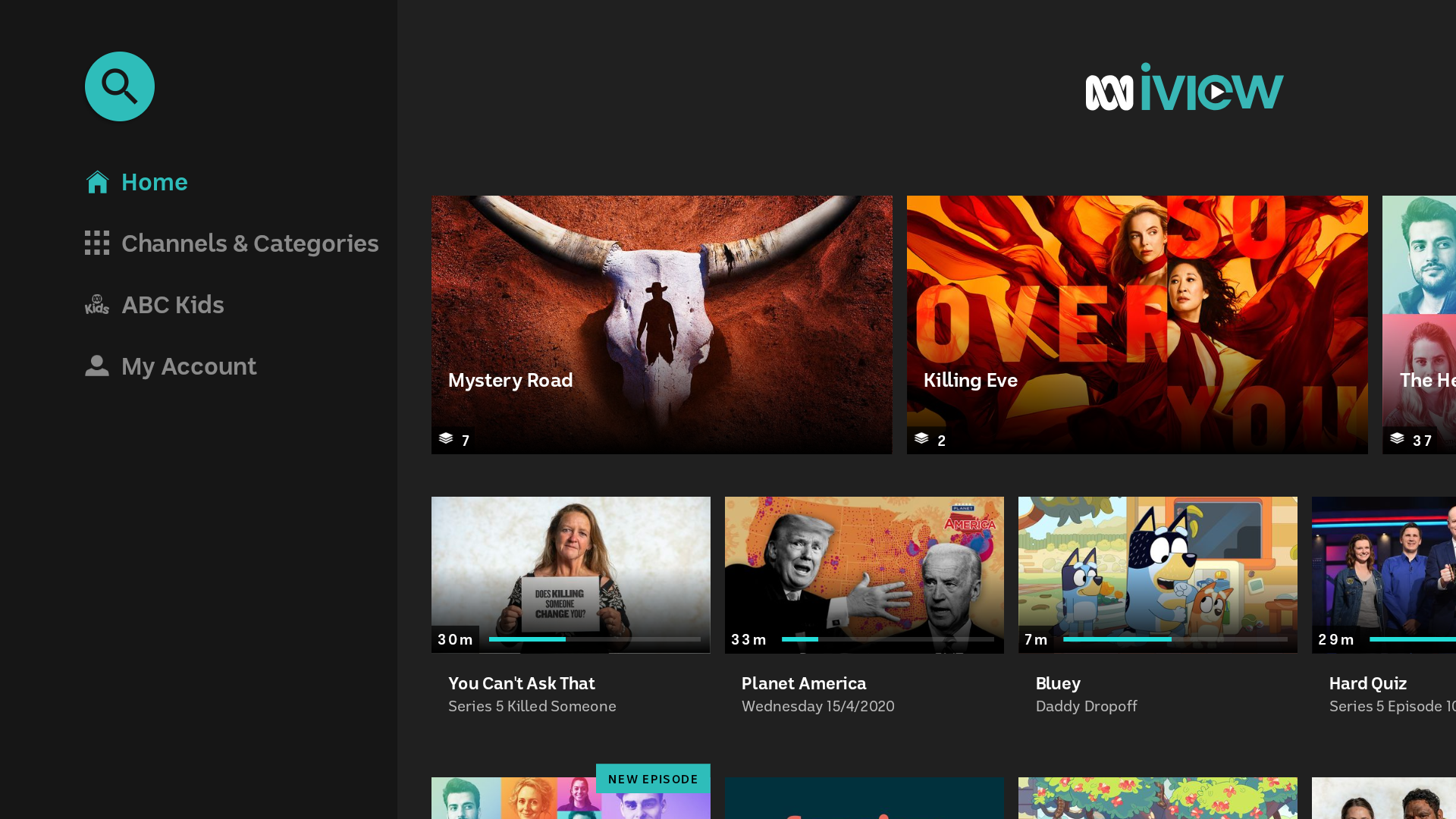
Task: Select My Account from the sidebar menu
Action: 189,366
